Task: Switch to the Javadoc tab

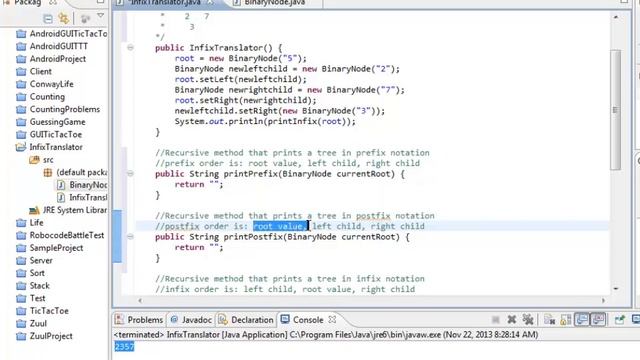Action: click(x=191, y=320)
